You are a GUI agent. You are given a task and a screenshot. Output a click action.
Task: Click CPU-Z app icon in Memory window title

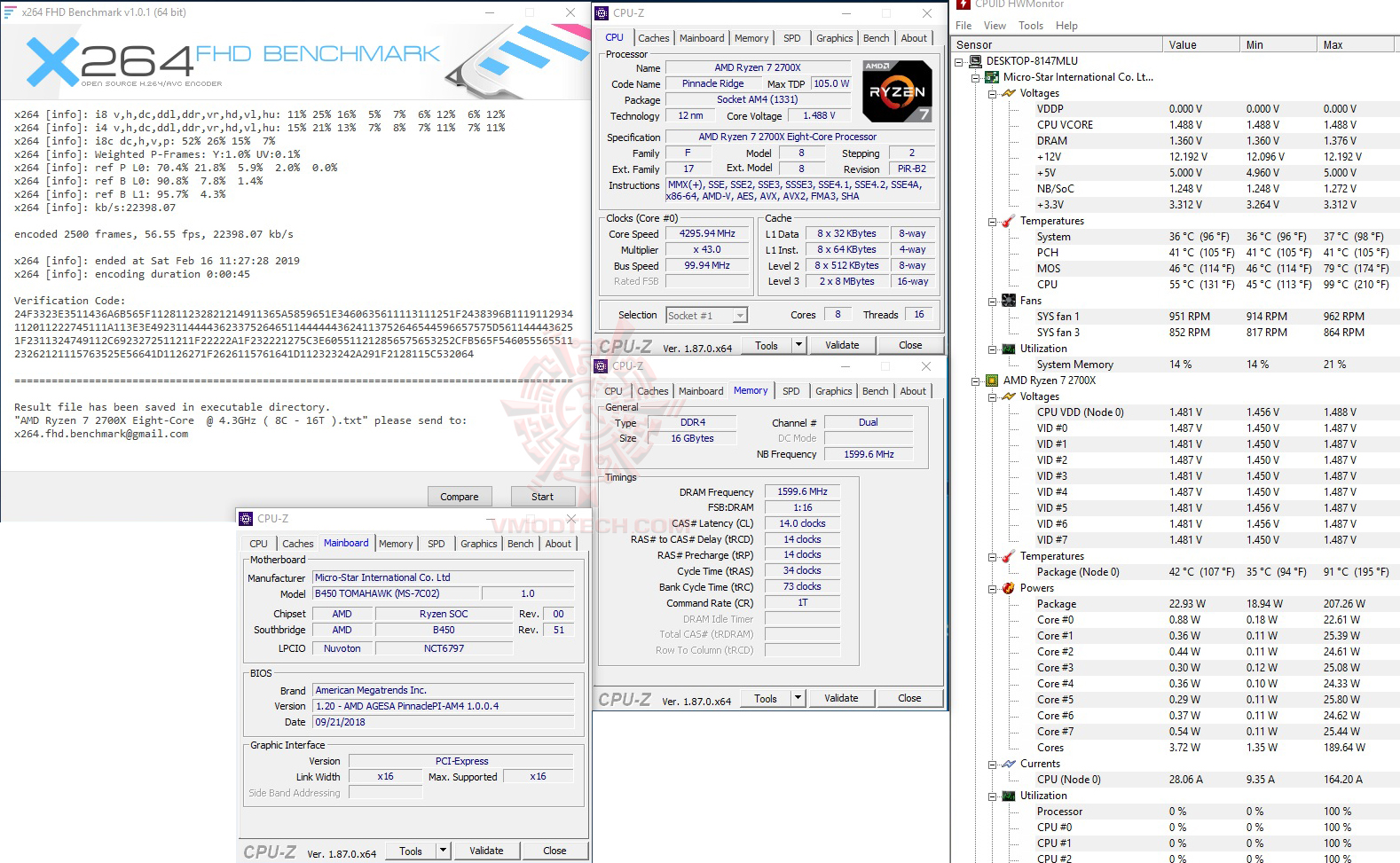point(601,366)
